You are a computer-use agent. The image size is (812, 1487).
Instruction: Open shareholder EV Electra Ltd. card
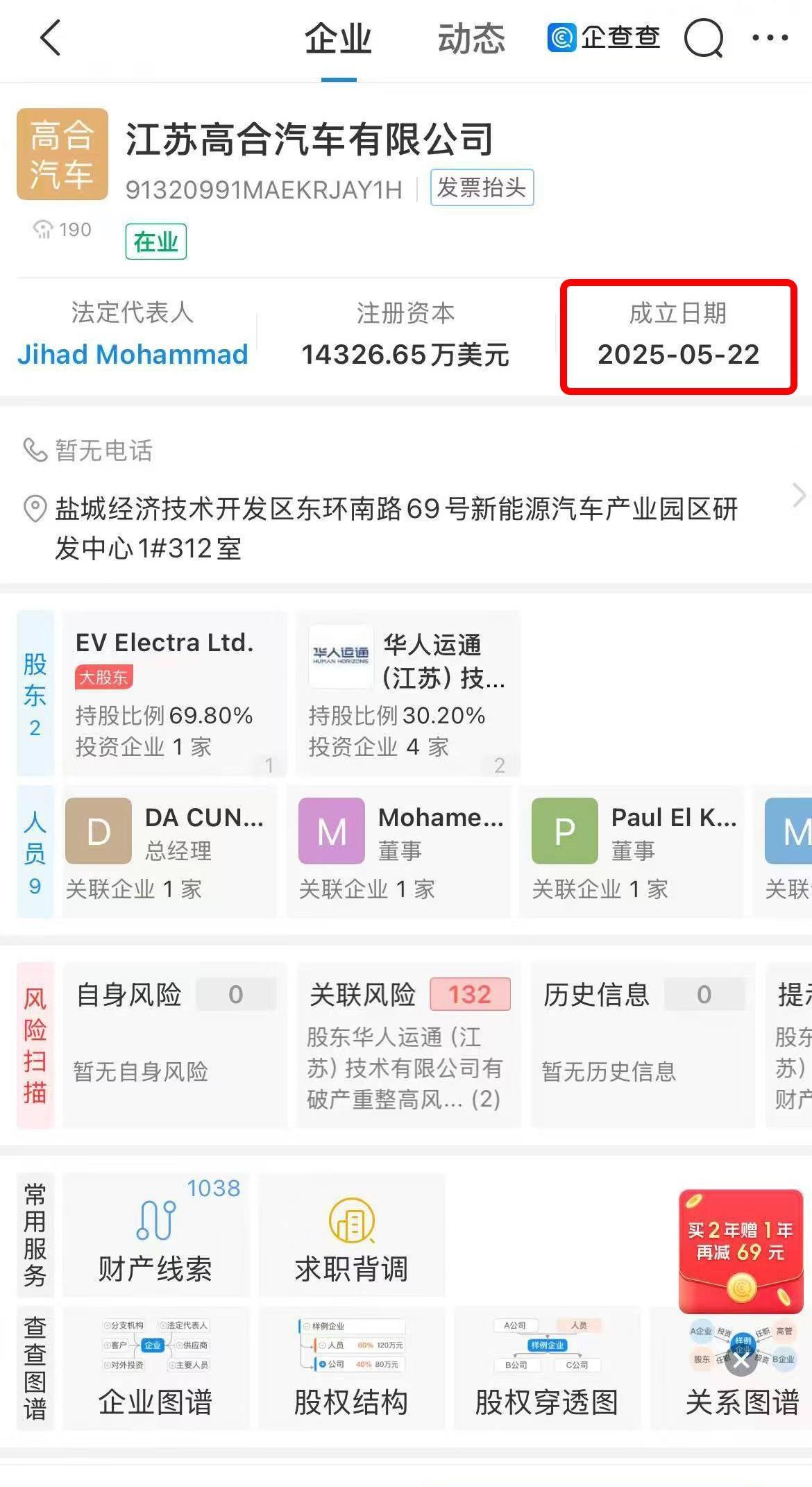point(174,694)
